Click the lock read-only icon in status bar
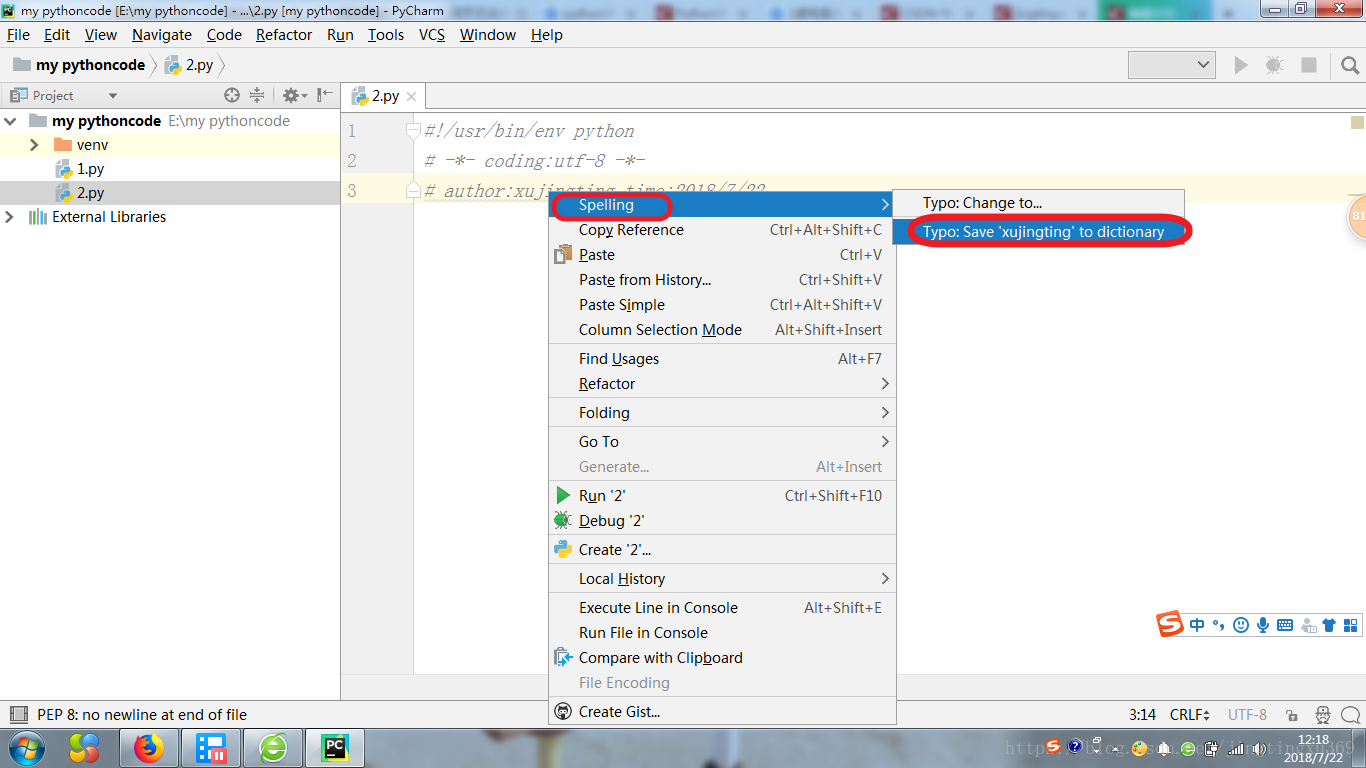 [x=1292, y=715]
